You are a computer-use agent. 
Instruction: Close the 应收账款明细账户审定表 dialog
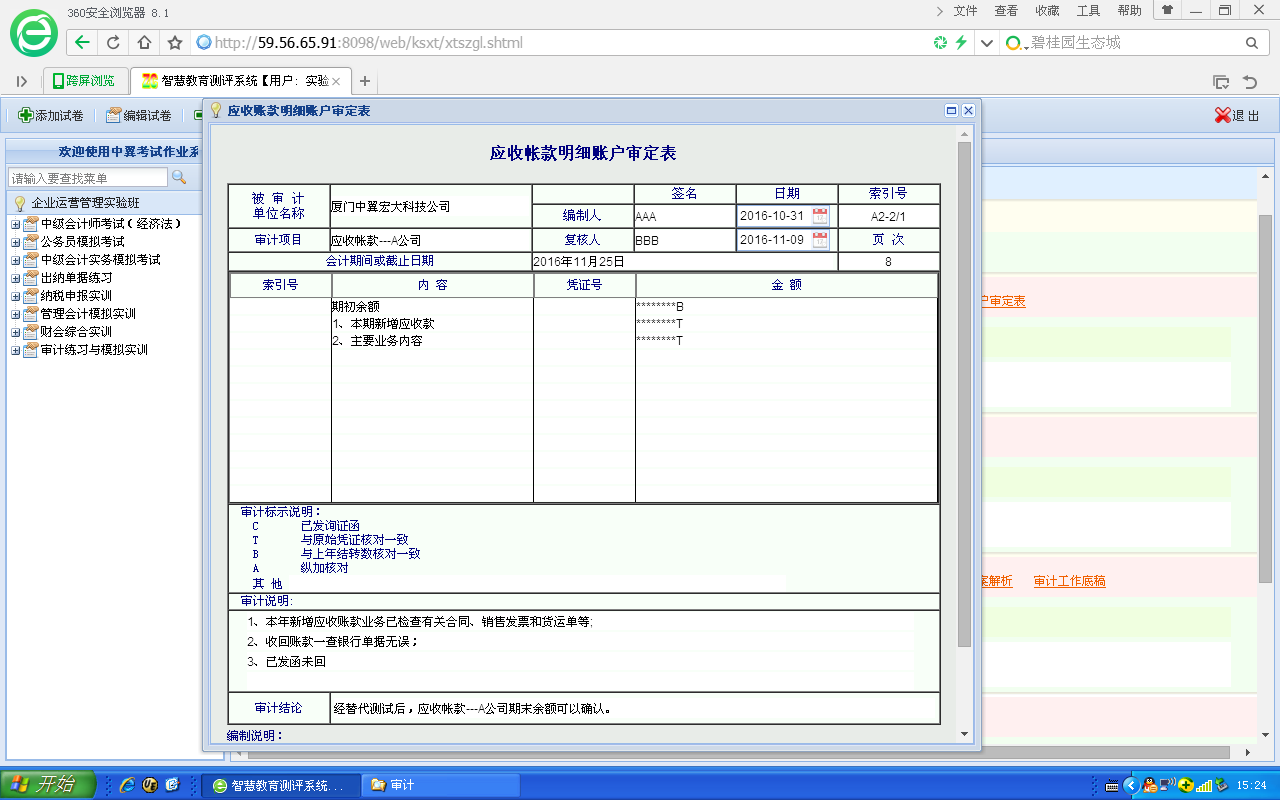coord(968,111)
